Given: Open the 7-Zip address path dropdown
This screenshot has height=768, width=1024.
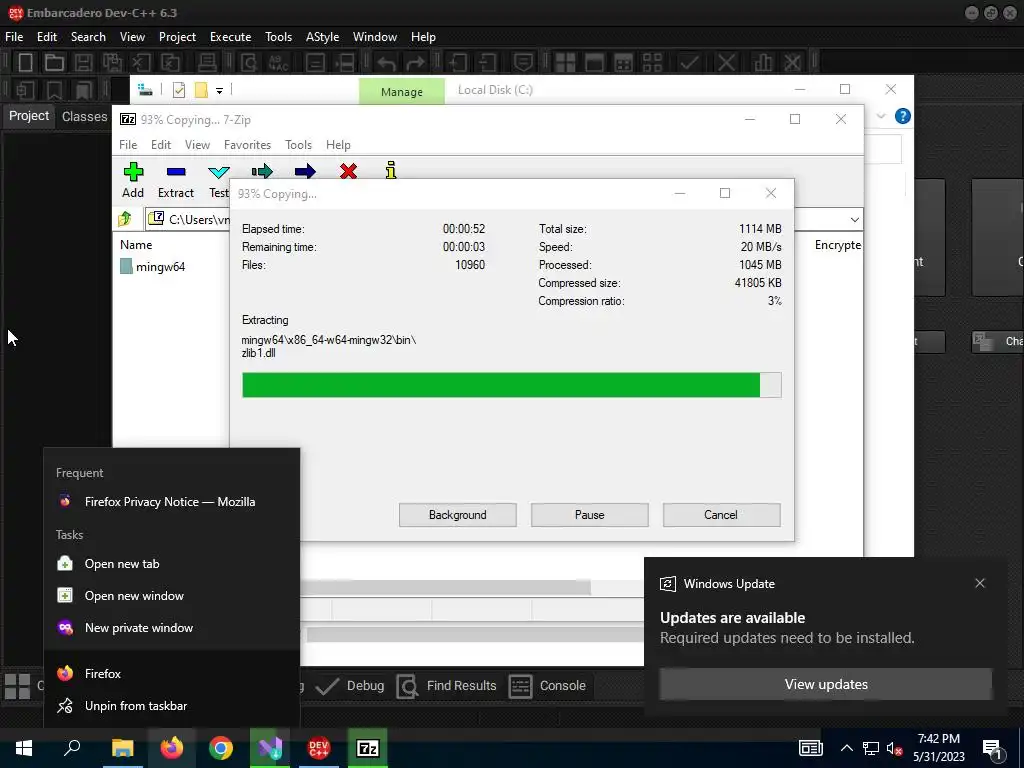Looking at the screenshot, I should tap(854, 219).
